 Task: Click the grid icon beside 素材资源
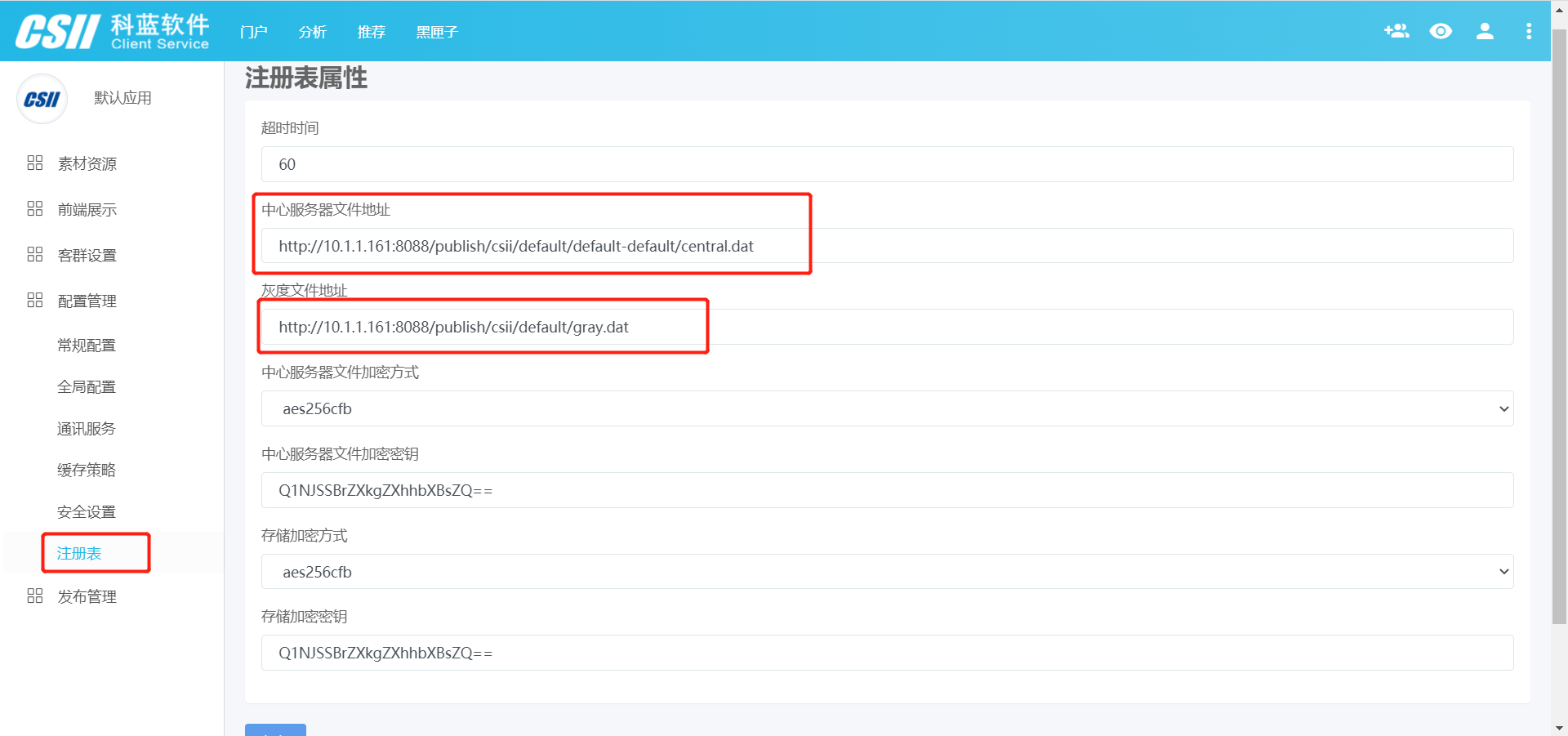[x=35, y=163]
